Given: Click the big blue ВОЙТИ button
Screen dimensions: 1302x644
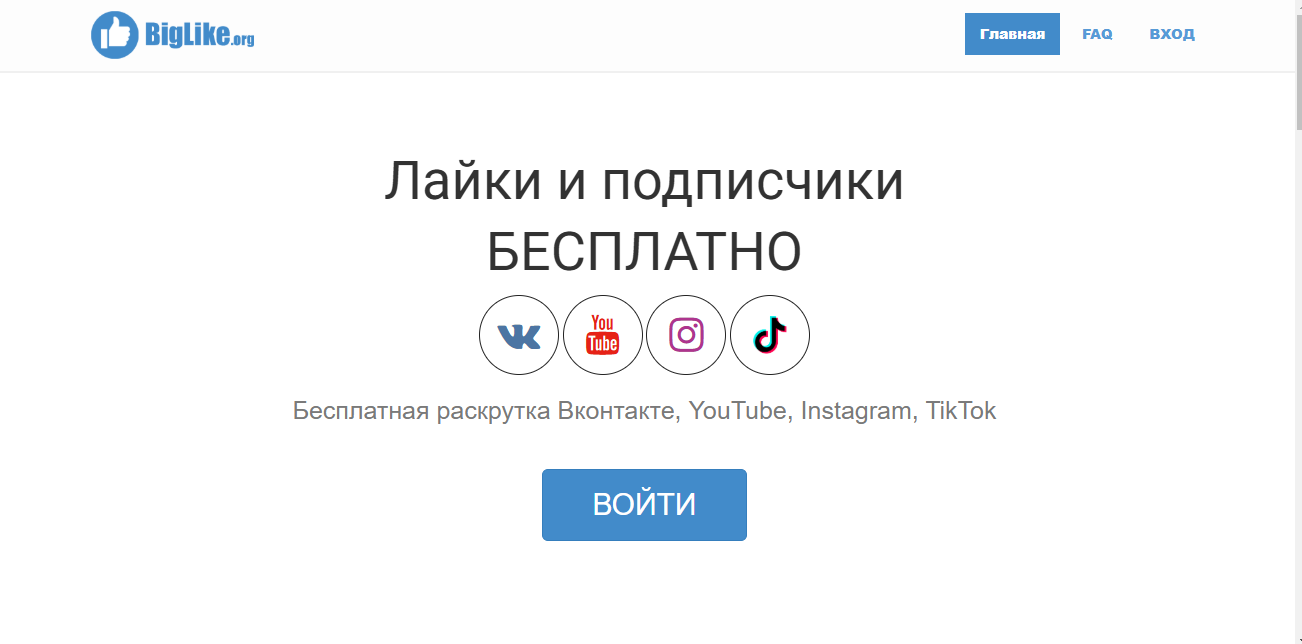Looking at the screenshot, I should pos(644,505).
